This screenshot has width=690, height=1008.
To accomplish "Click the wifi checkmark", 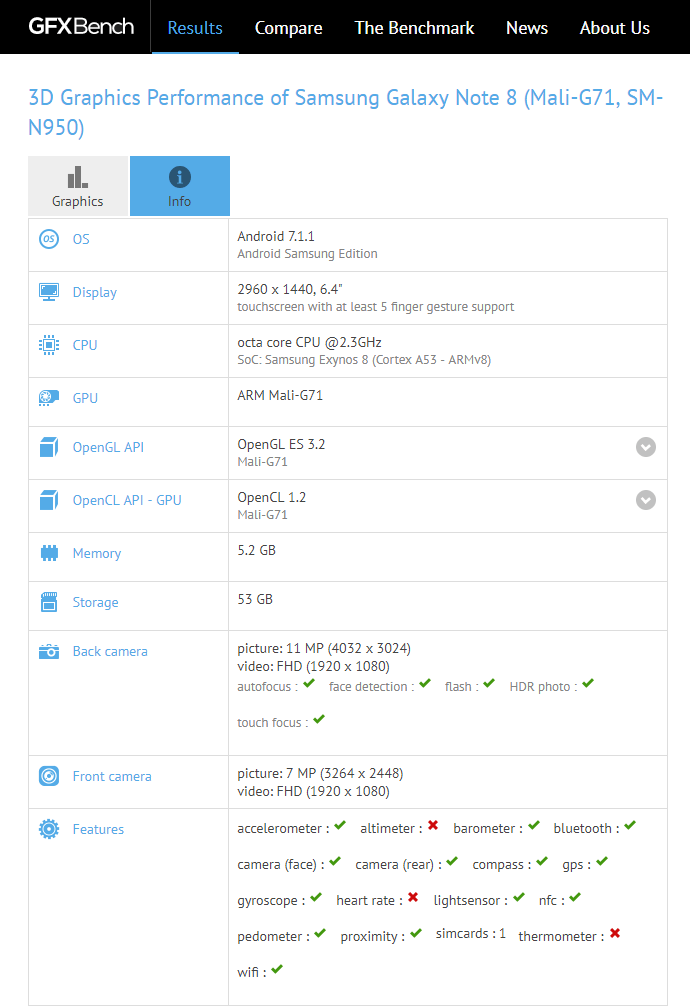I will click(277, 969).
